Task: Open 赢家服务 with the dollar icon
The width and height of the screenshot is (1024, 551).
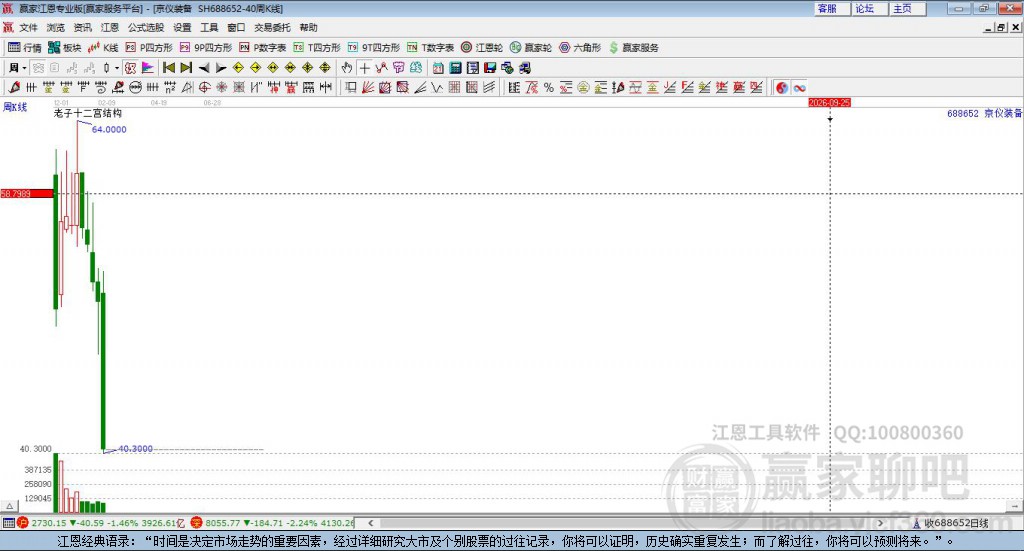Action: [x=633, y=48]
